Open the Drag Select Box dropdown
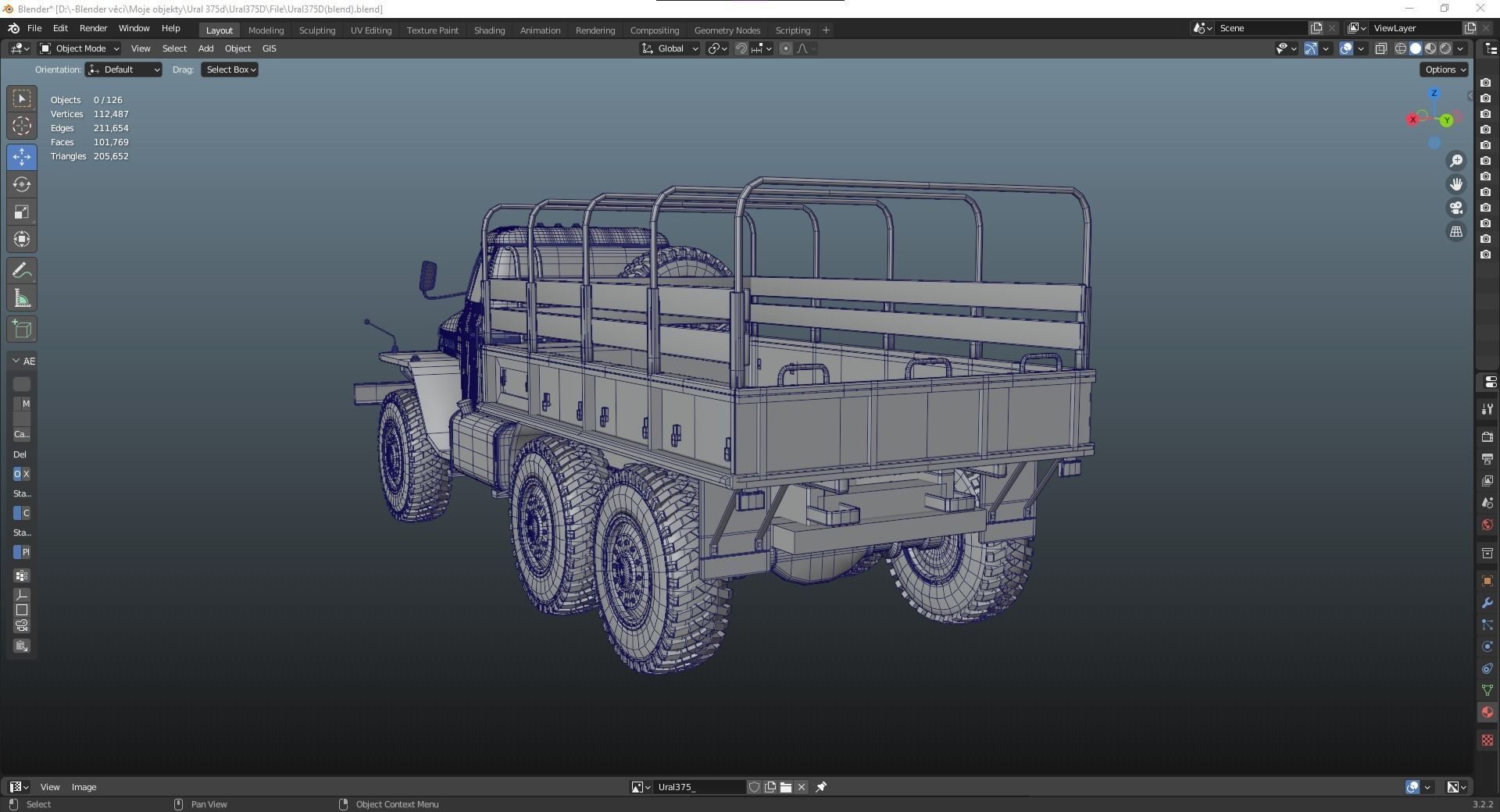This screenshot has height=812, width=1500. click(x=230, y=69)
